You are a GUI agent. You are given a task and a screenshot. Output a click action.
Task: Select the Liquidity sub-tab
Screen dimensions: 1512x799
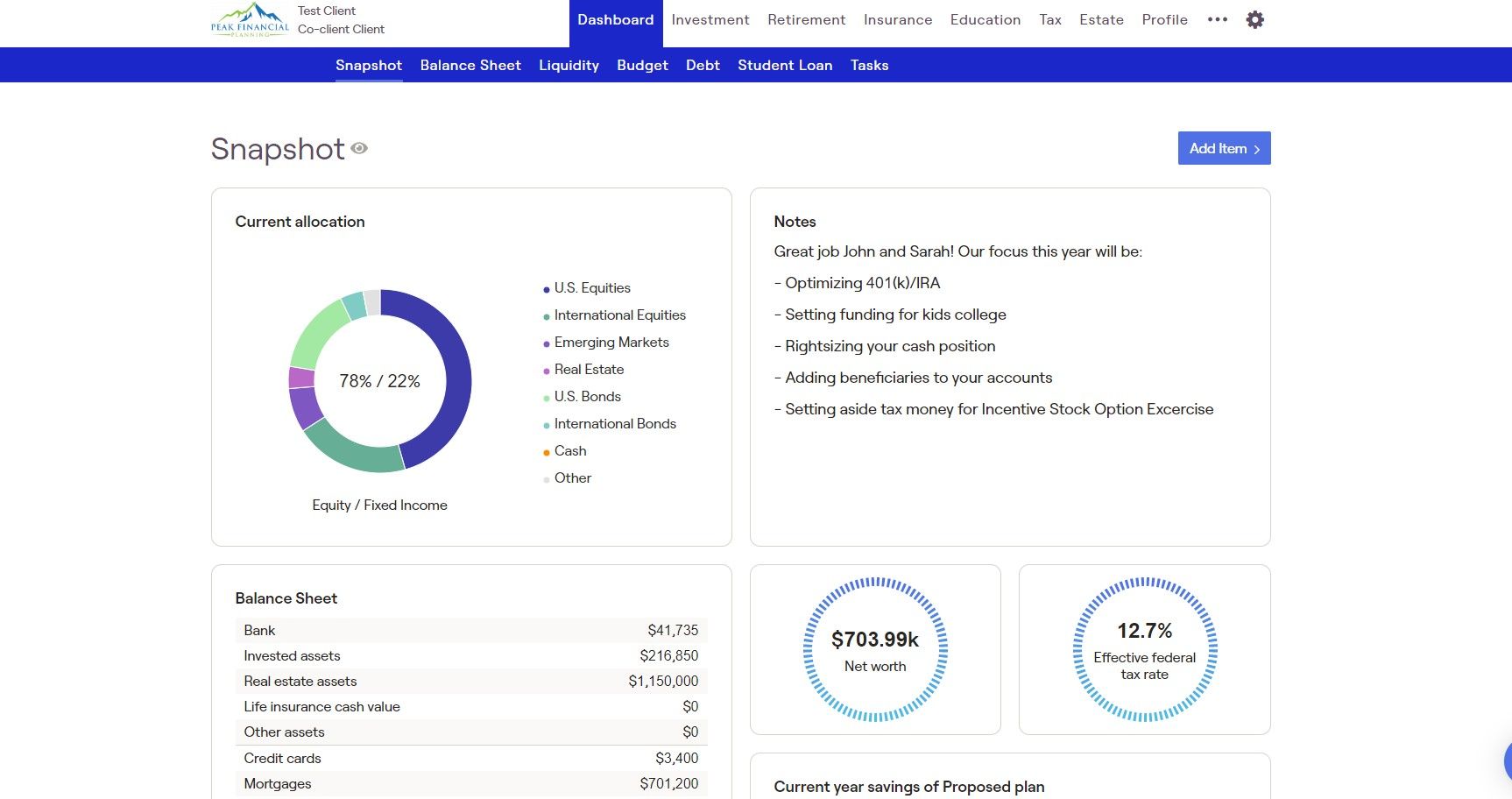point(569,66)
